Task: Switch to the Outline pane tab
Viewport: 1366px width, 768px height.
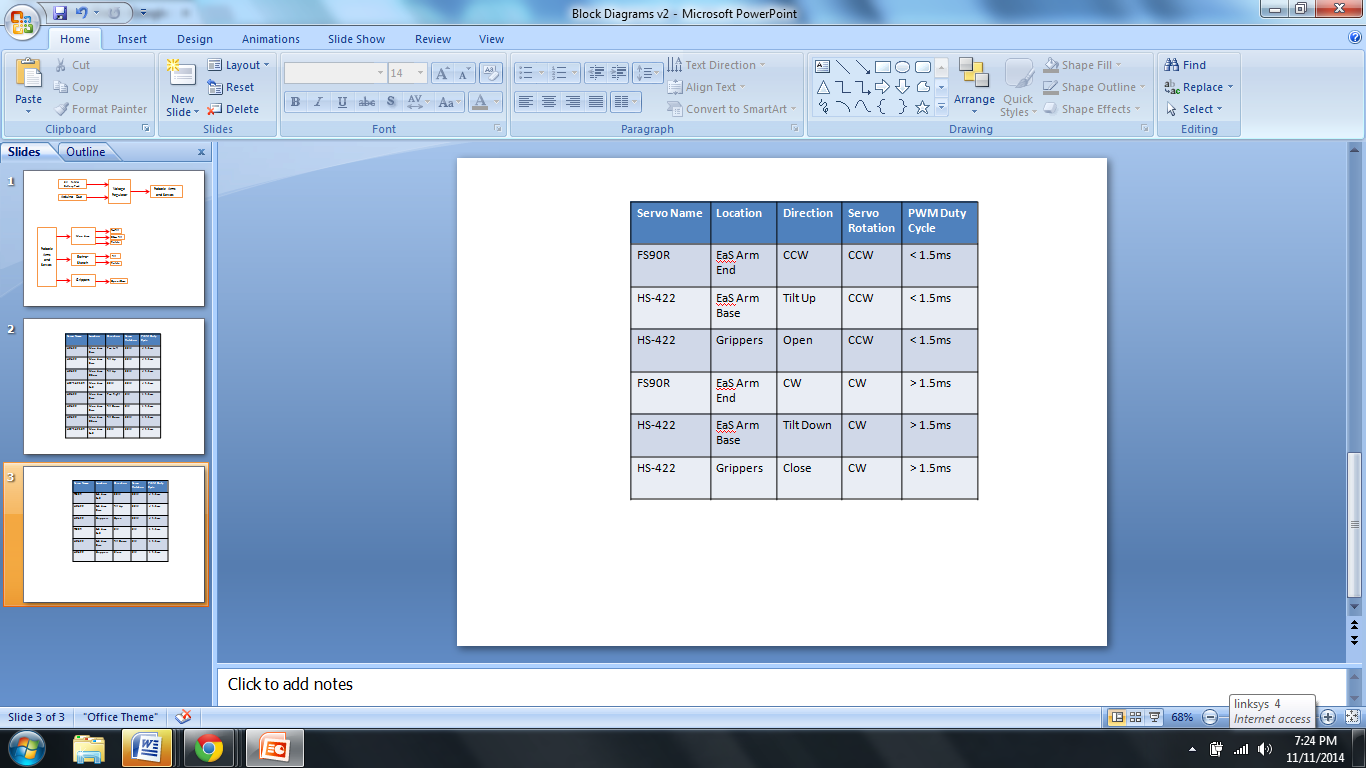Action: [86, 152]
